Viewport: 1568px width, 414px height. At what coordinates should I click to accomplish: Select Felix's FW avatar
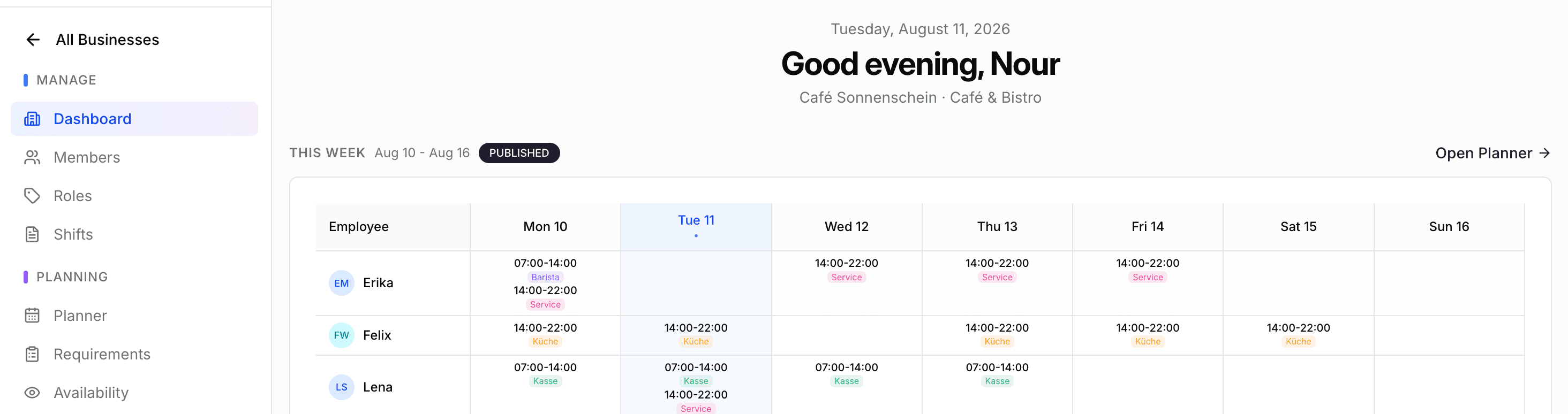click(x=342, y=335)
